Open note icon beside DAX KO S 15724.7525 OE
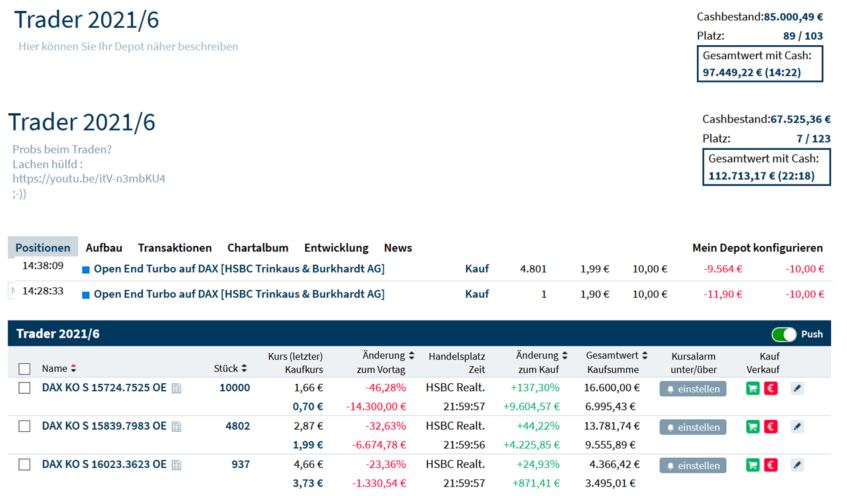The width and height of the screenshot is (847, 496). [x=176, y=388]
